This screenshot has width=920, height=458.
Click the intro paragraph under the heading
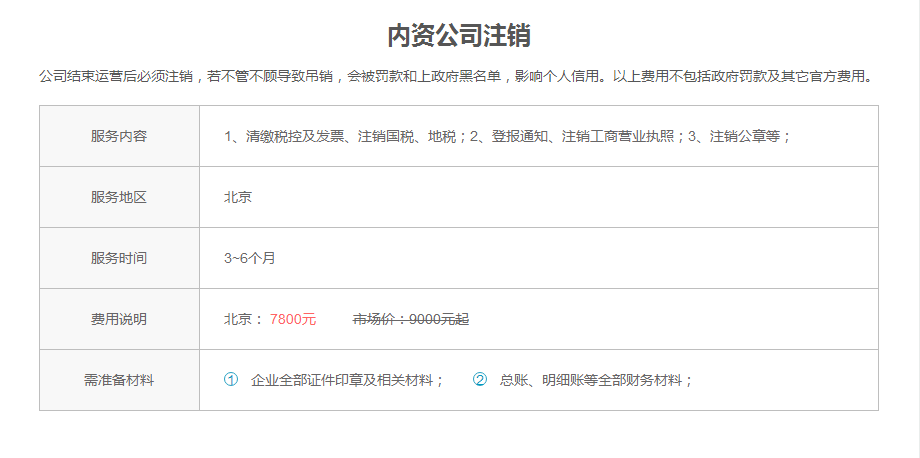point(459,76)
